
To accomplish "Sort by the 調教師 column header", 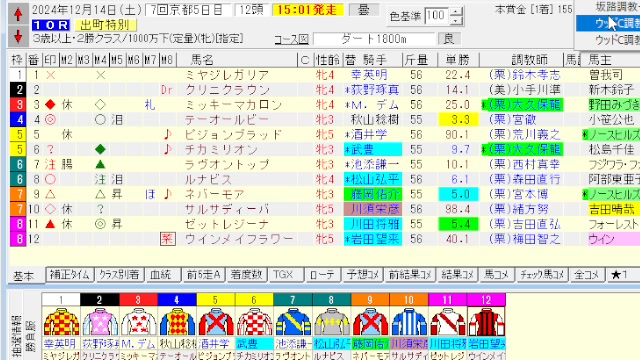I will [521, 60].
